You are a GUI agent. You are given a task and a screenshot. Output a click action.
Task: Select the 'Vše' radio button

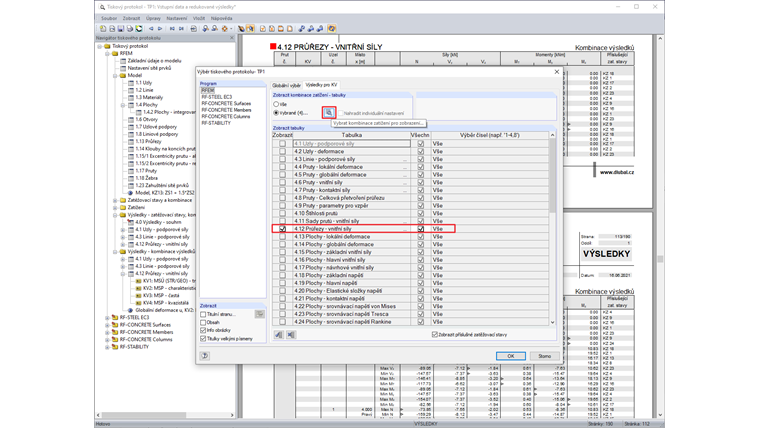tap(276, 104)
